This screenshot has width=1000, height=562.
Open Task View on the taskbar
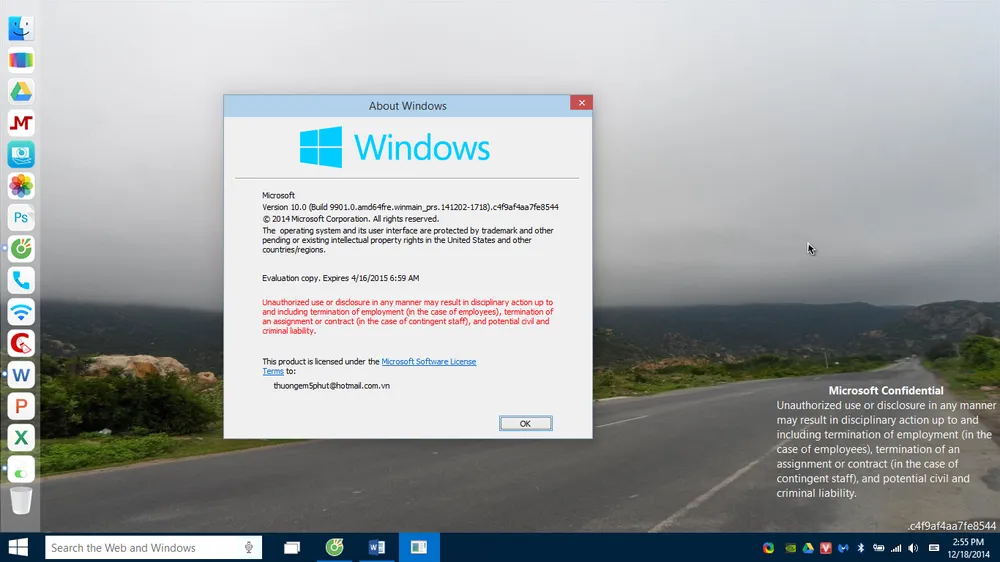(292, 547)
